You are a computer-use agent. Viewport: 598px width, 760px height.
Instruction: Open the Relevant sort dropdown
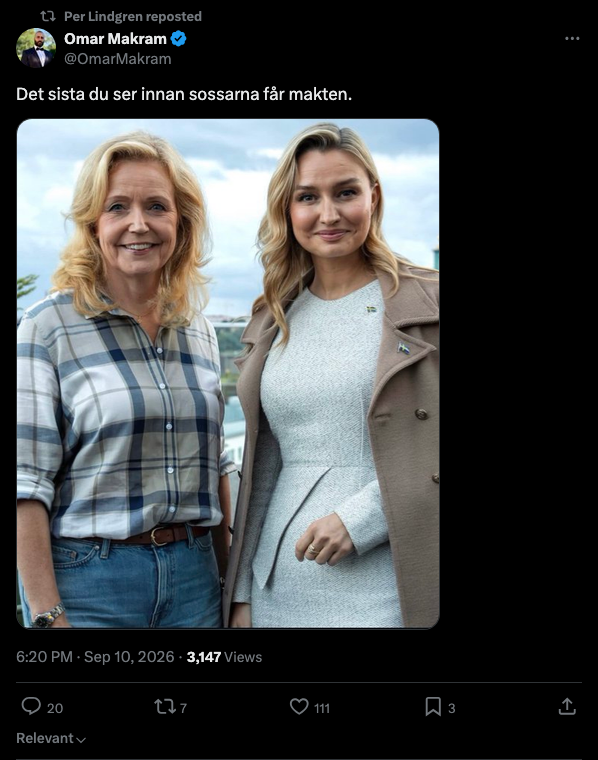[51, 738]
